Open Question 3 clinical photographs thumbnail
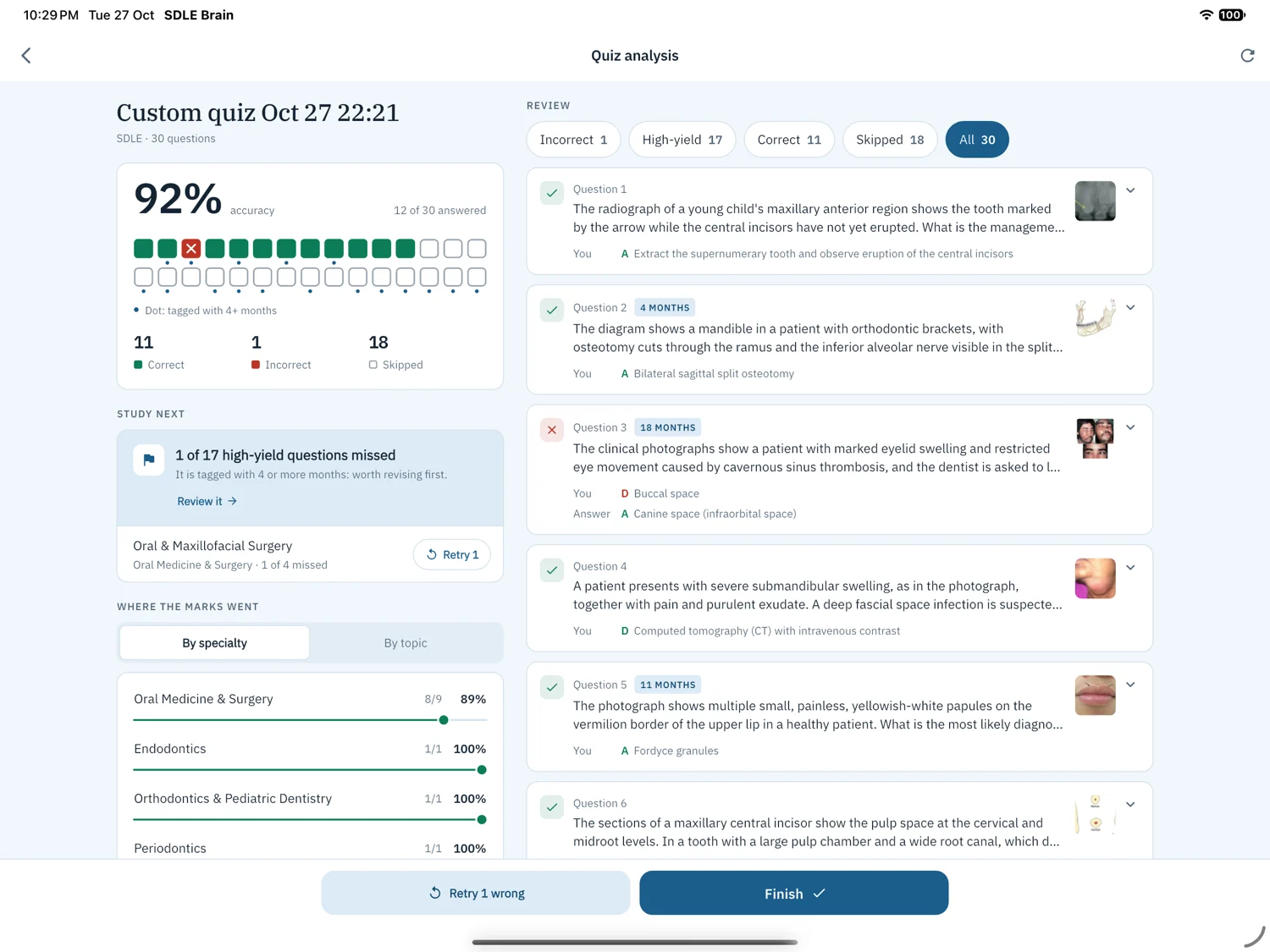Image resolution: width=1270 pixels, height=952 pixels. [1095, 438]
